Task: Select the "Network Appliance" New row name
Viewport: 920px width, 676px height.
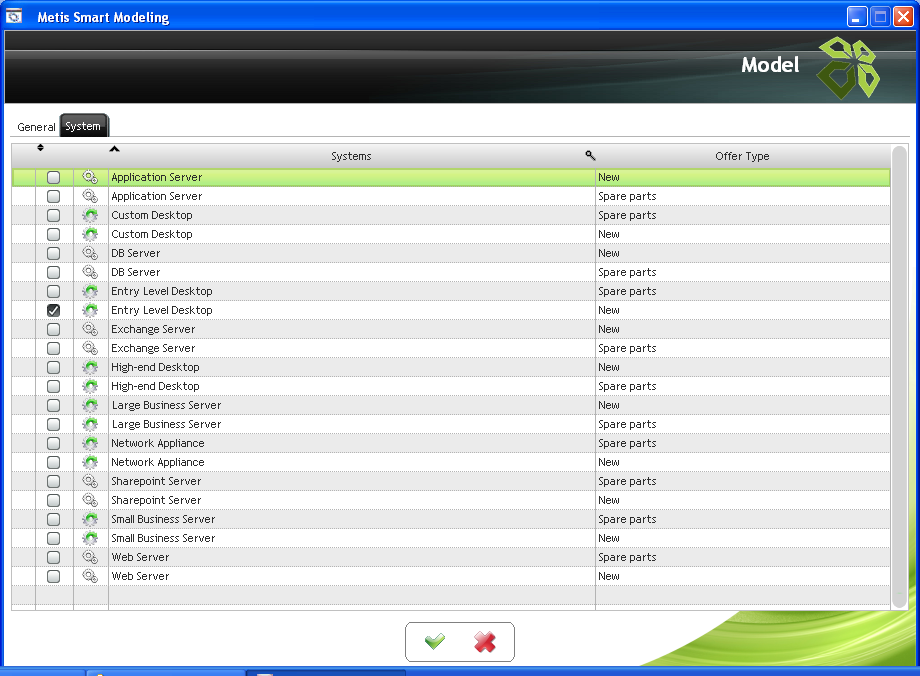Action: pyautogui.click(x=158, y=462)
